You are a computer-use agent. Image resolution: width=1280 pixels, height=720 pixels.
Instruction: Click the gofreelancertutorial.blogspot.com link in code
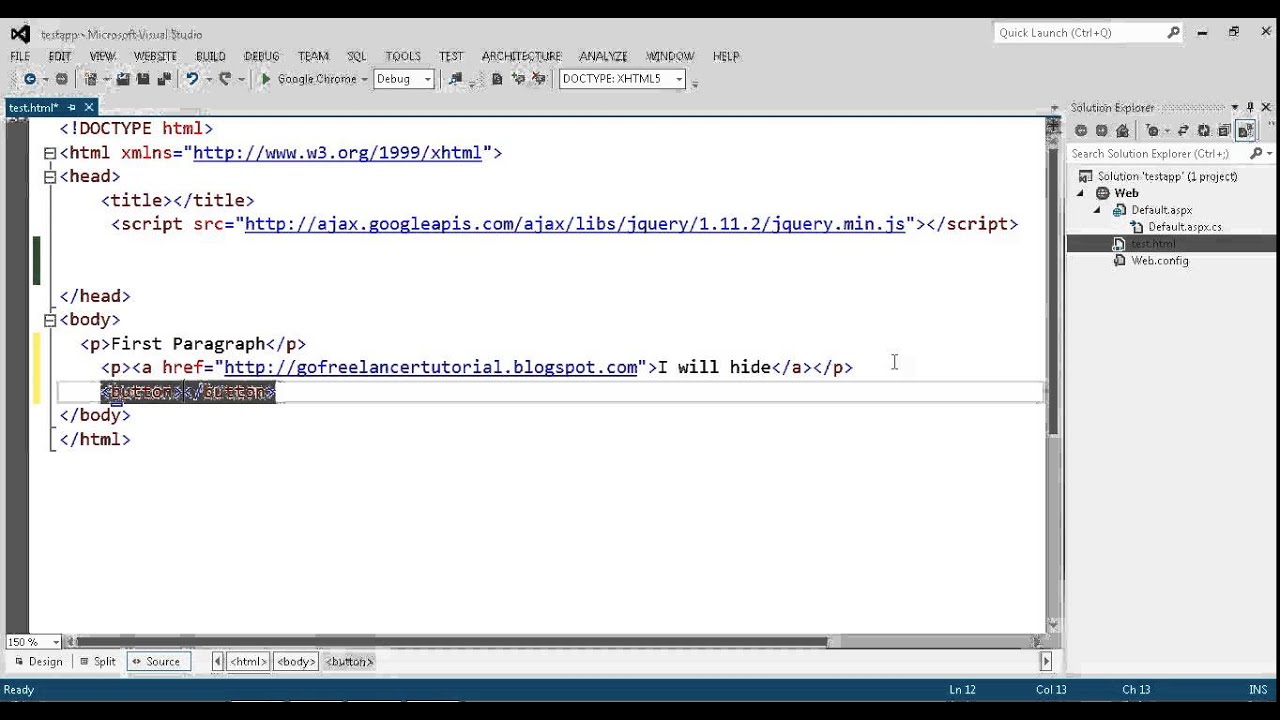click(x=430, y=367)
